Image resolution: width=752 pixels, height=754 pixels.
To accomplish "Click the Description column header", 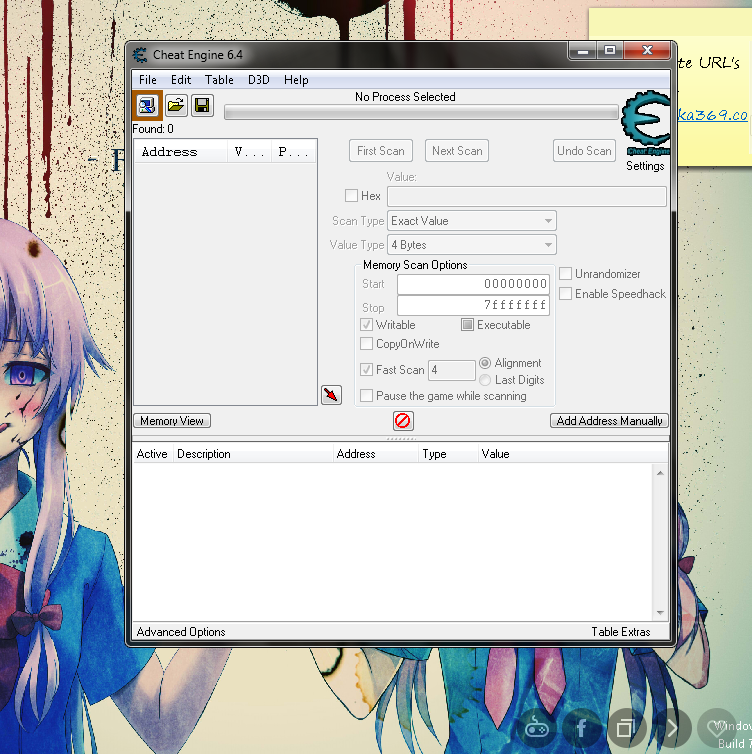I will click(253, 454).
